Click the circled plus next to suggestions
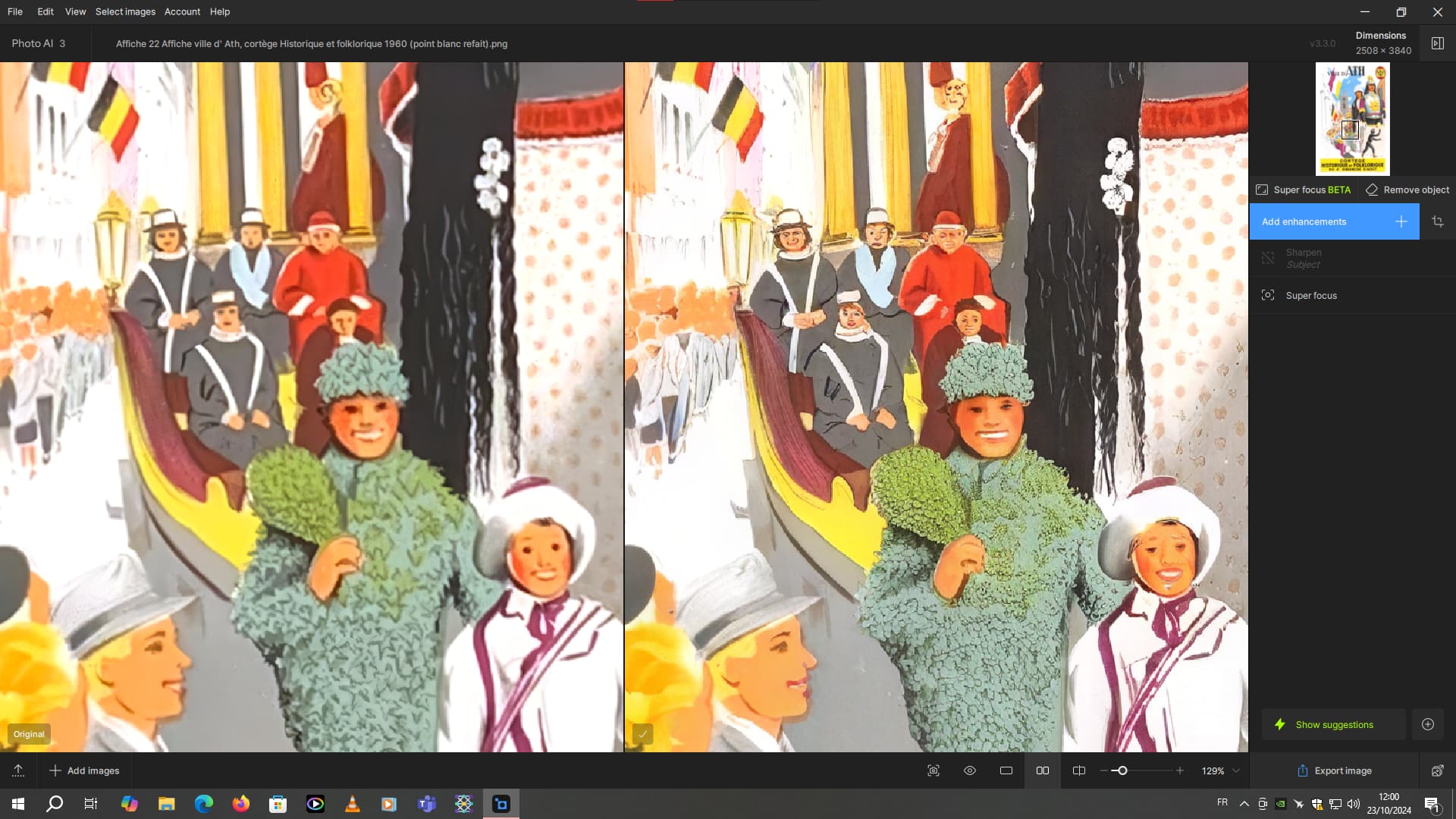 [x=1428, y=724]
